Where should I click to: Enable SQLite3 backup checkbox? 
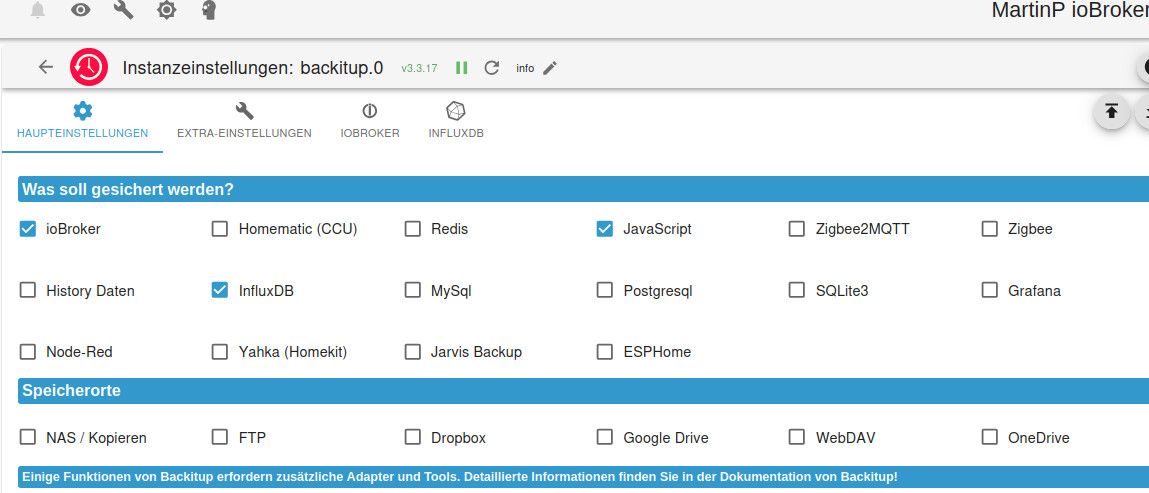coord(797,291)
